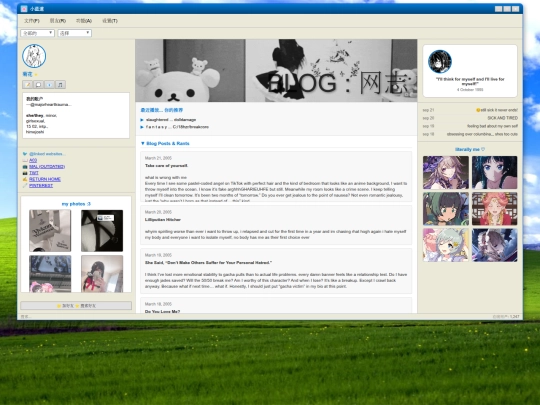Click the pencil edit icon under the profile name
The image size is (540, 405).
[28, 84]
